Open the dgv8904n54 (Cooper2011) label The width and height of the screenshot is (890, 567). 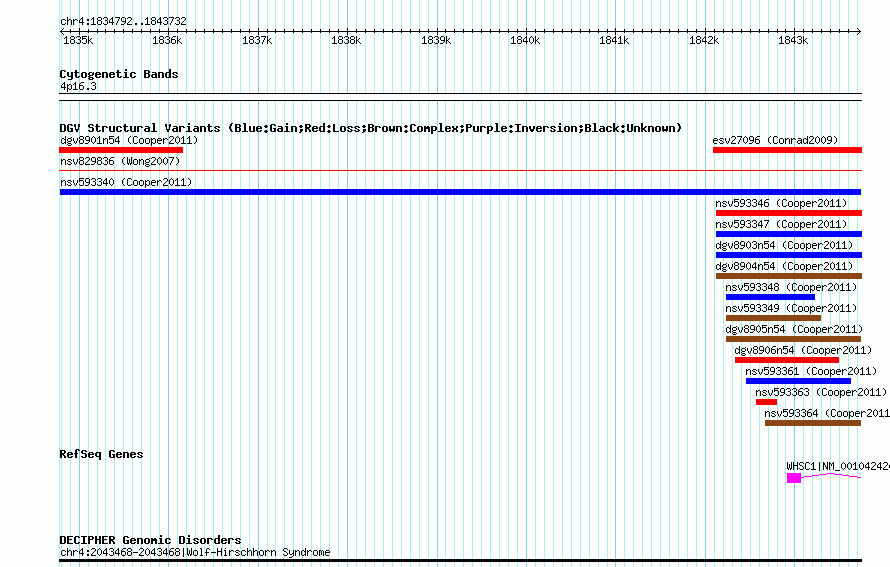(784, 266)
